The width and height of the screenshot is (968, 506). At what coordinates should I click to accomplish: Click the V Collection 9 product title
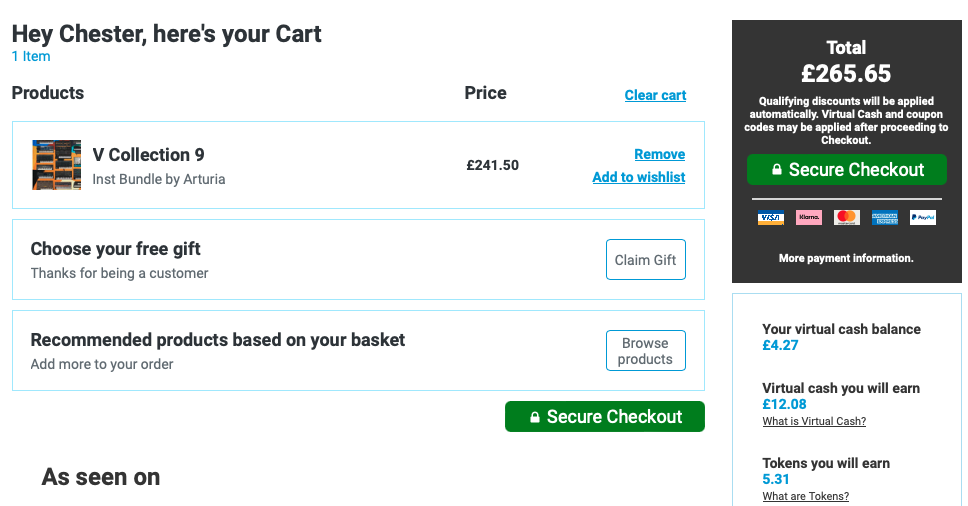(x=148, y=154)
